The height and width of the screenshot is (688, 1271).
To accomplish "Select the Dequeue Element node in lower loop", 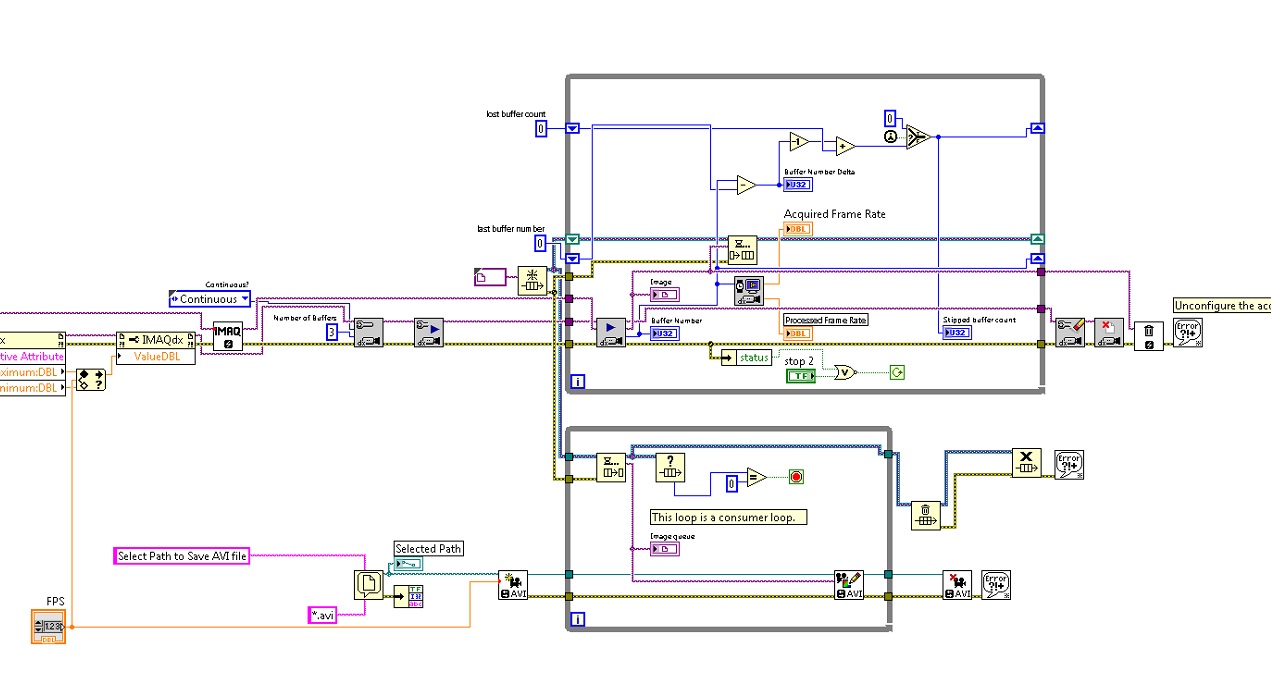I will point(611,467).
